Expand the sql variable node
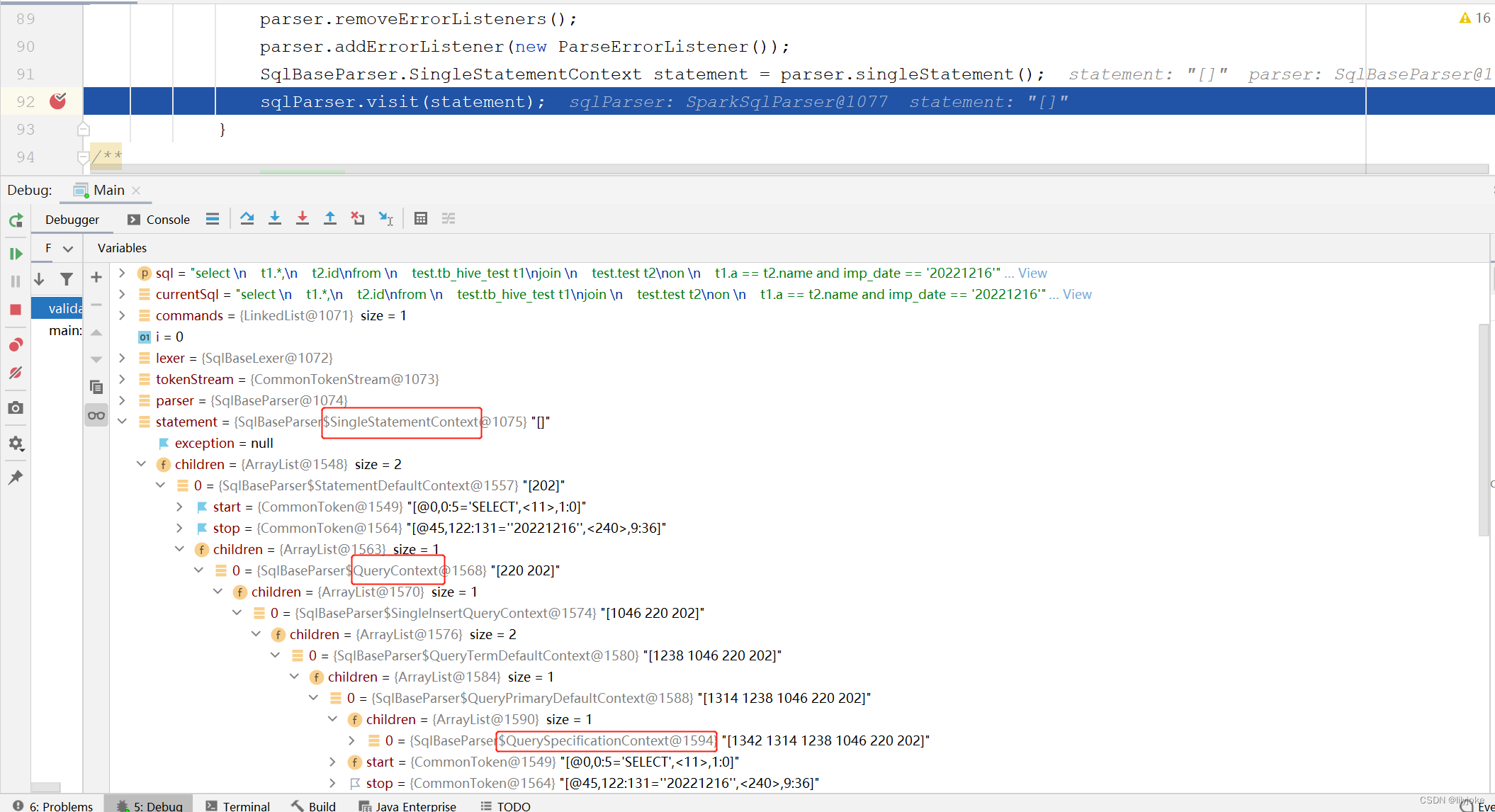 (x=122, y=273)
